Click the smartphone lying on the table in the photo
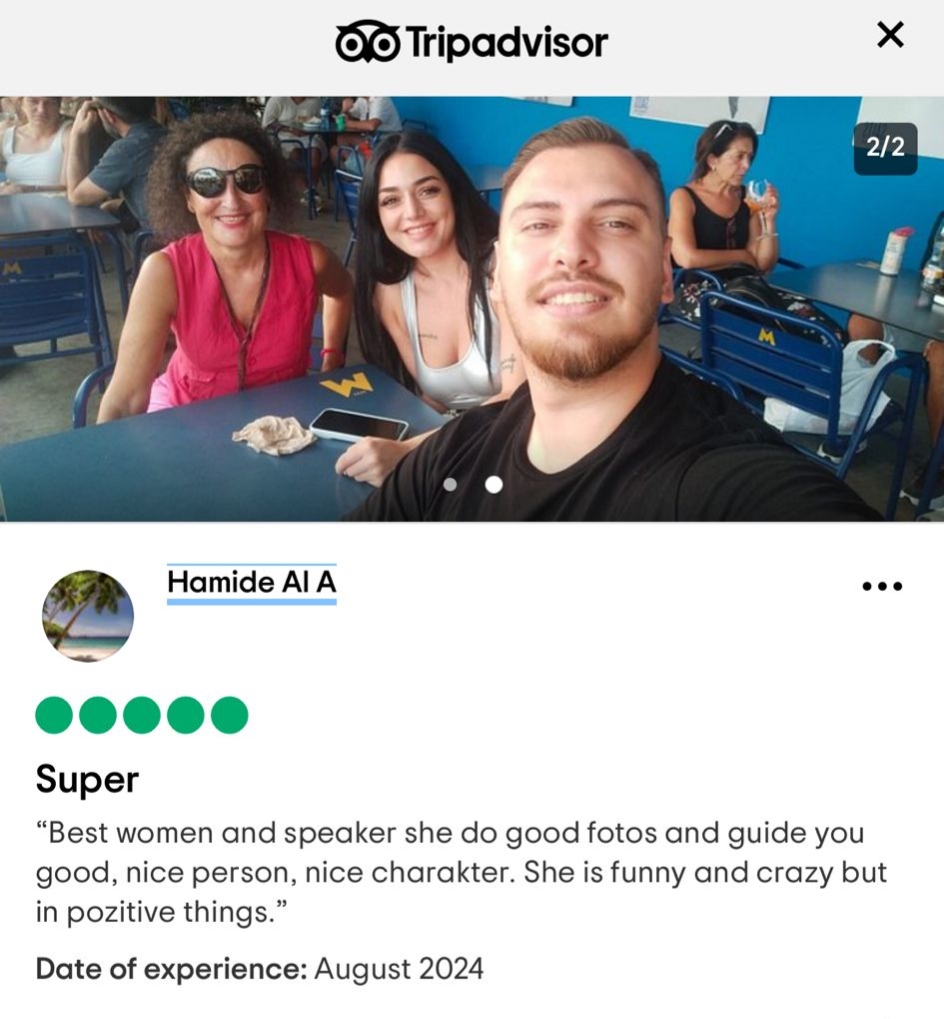This screenshot has height=1019, width=944. (359, 424)
